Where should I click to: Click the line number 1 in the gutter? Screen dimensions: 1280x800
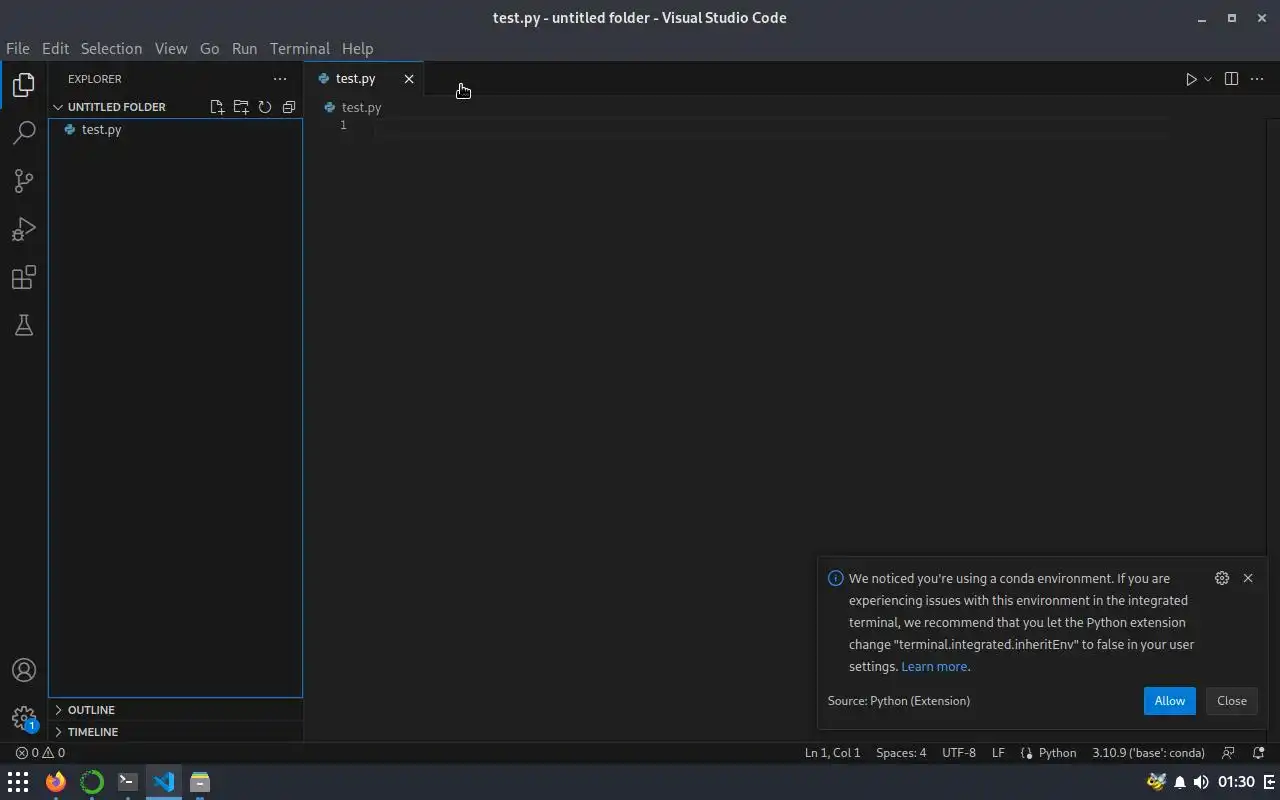coord(343,125)
